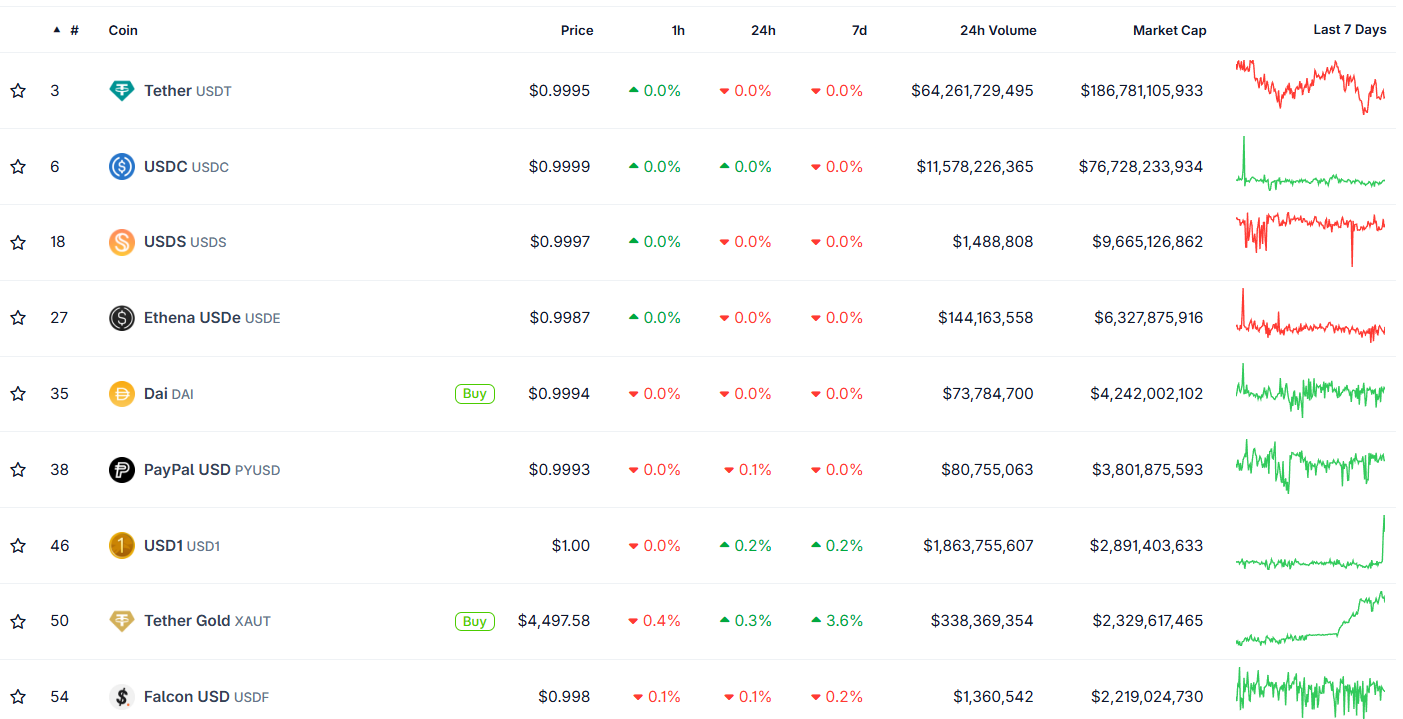Click the USD1 seven-day sparkline chart
This screenshot has height=719, width=1403.
tap(1310, 545)
